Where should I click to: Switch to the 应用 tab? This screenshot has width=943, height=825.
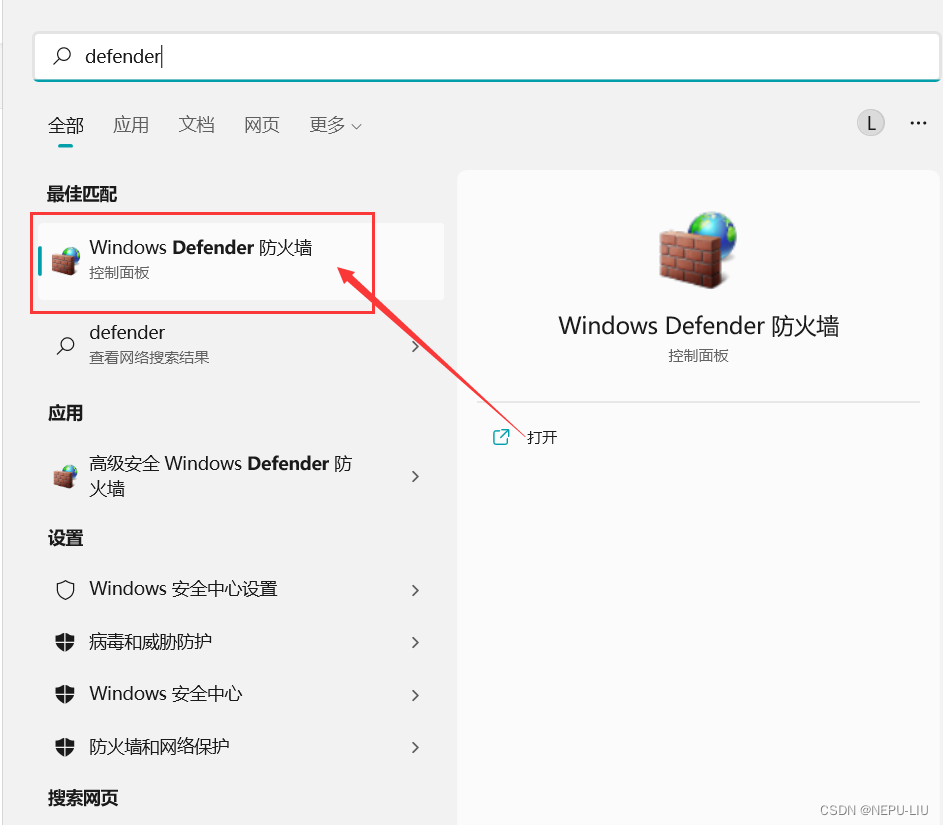(131, 125)
